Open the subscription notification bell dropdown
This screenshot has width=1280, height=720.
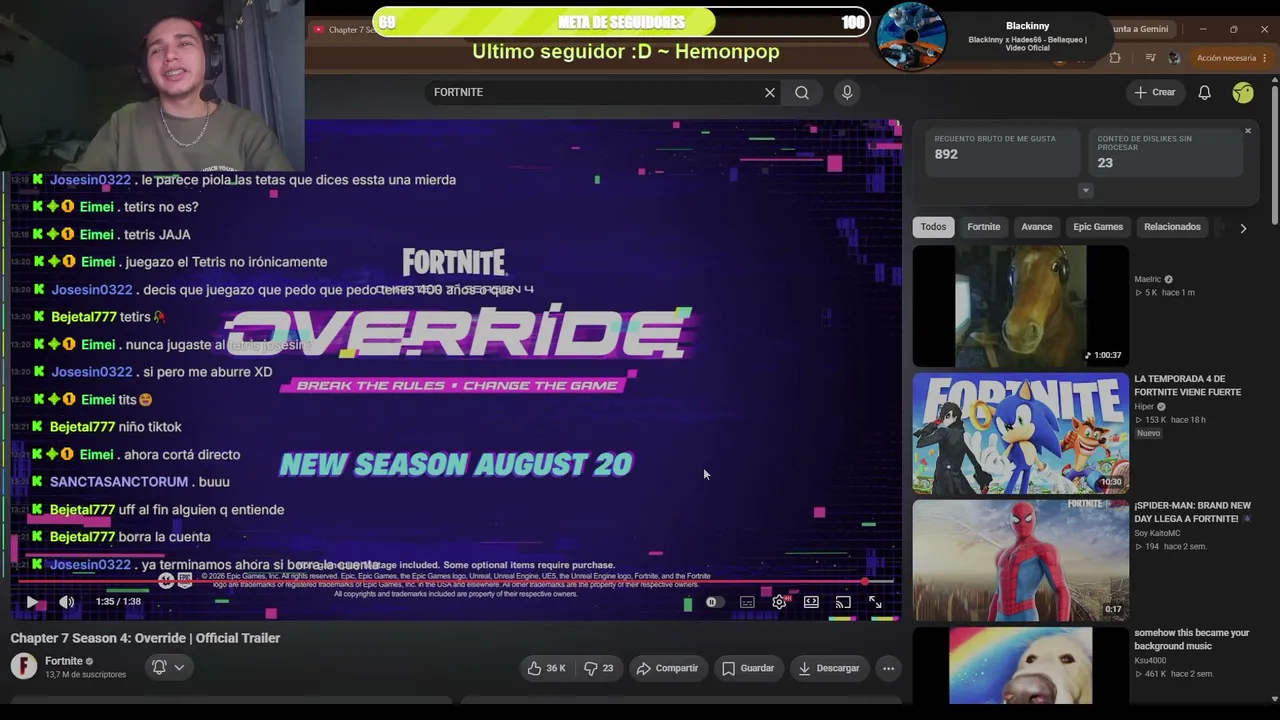point(167,667)
